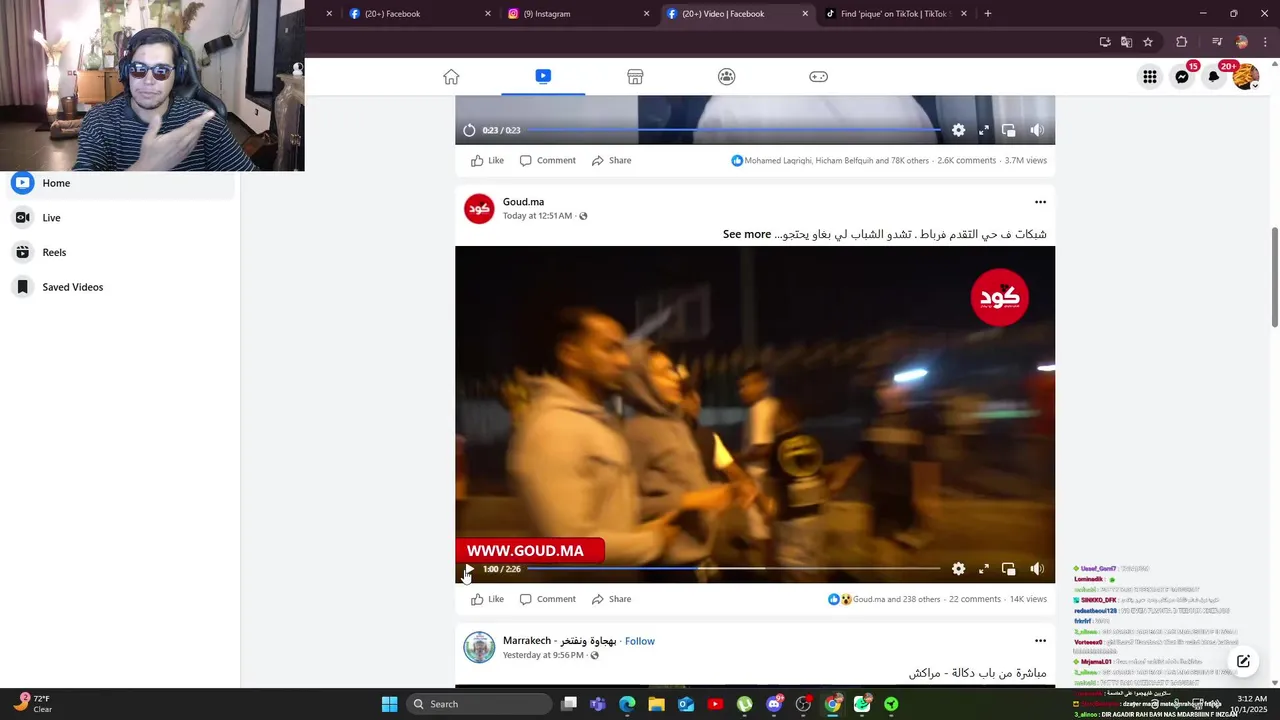This screenshot has width=1280, height=720.
Task: Enter fullscreen on the top video
Action: pyautogui.click(x=984, y=130)
